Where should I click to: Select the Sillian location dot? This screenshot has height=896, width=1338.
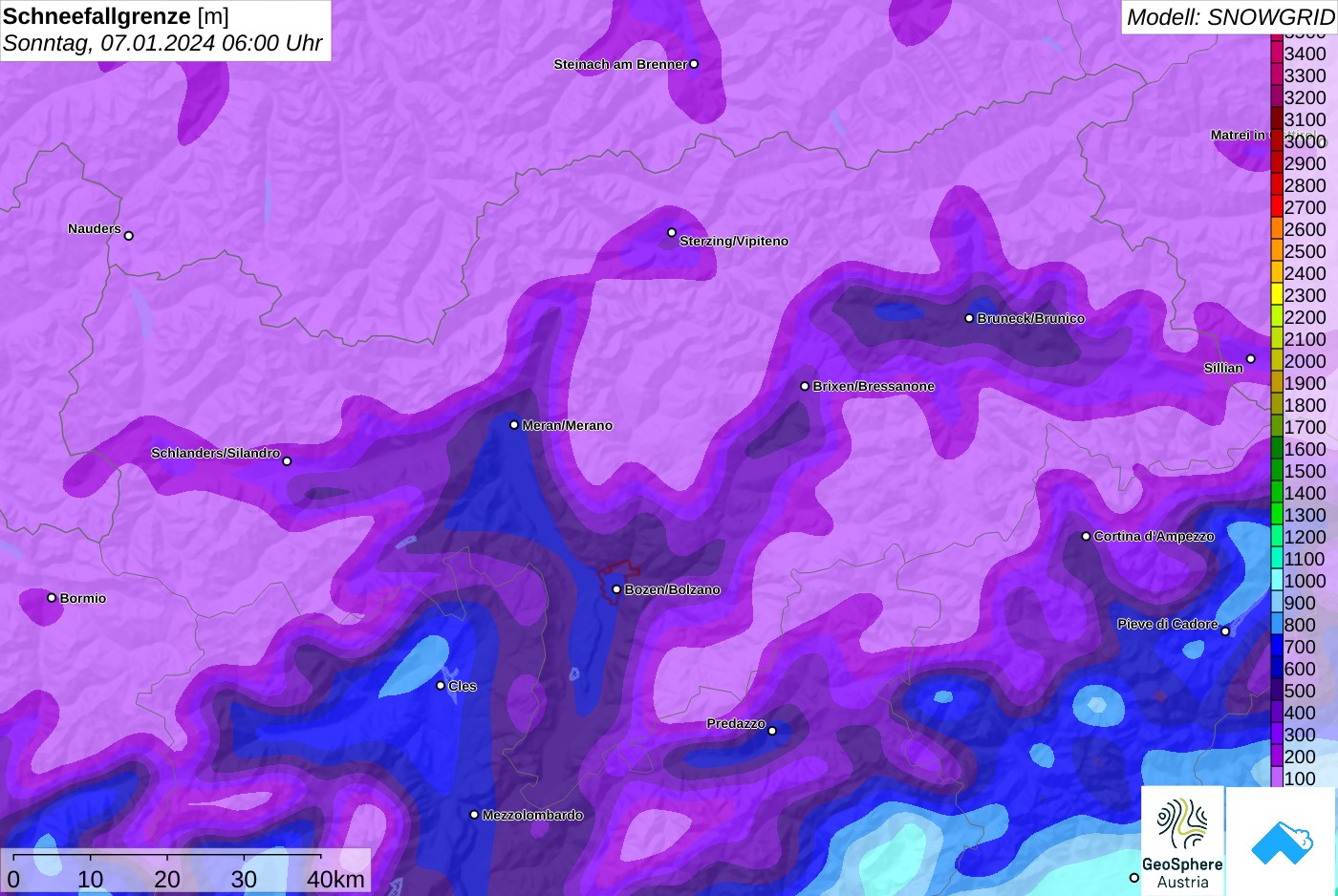pos(1250,359)
